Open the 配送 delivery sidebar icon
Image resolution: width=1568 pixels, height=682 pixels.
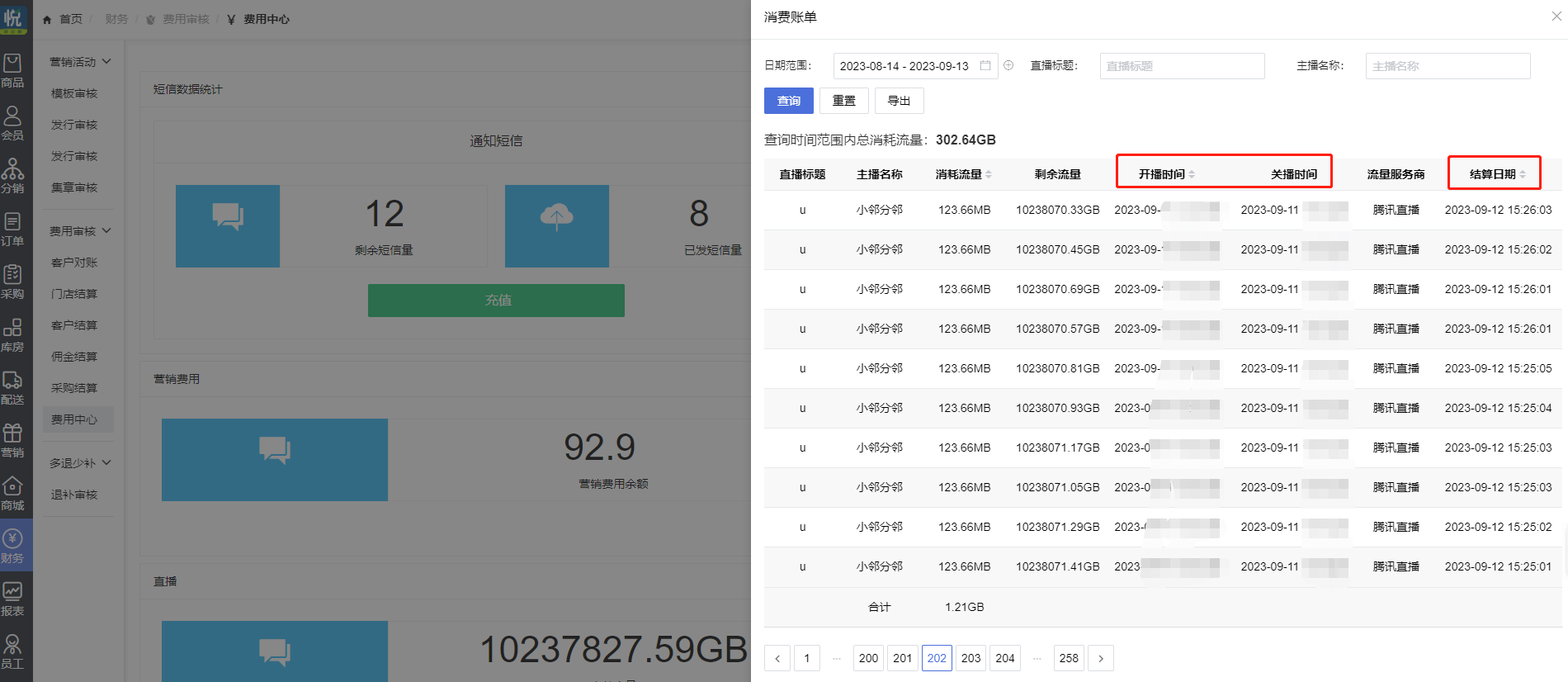(12, 387)
